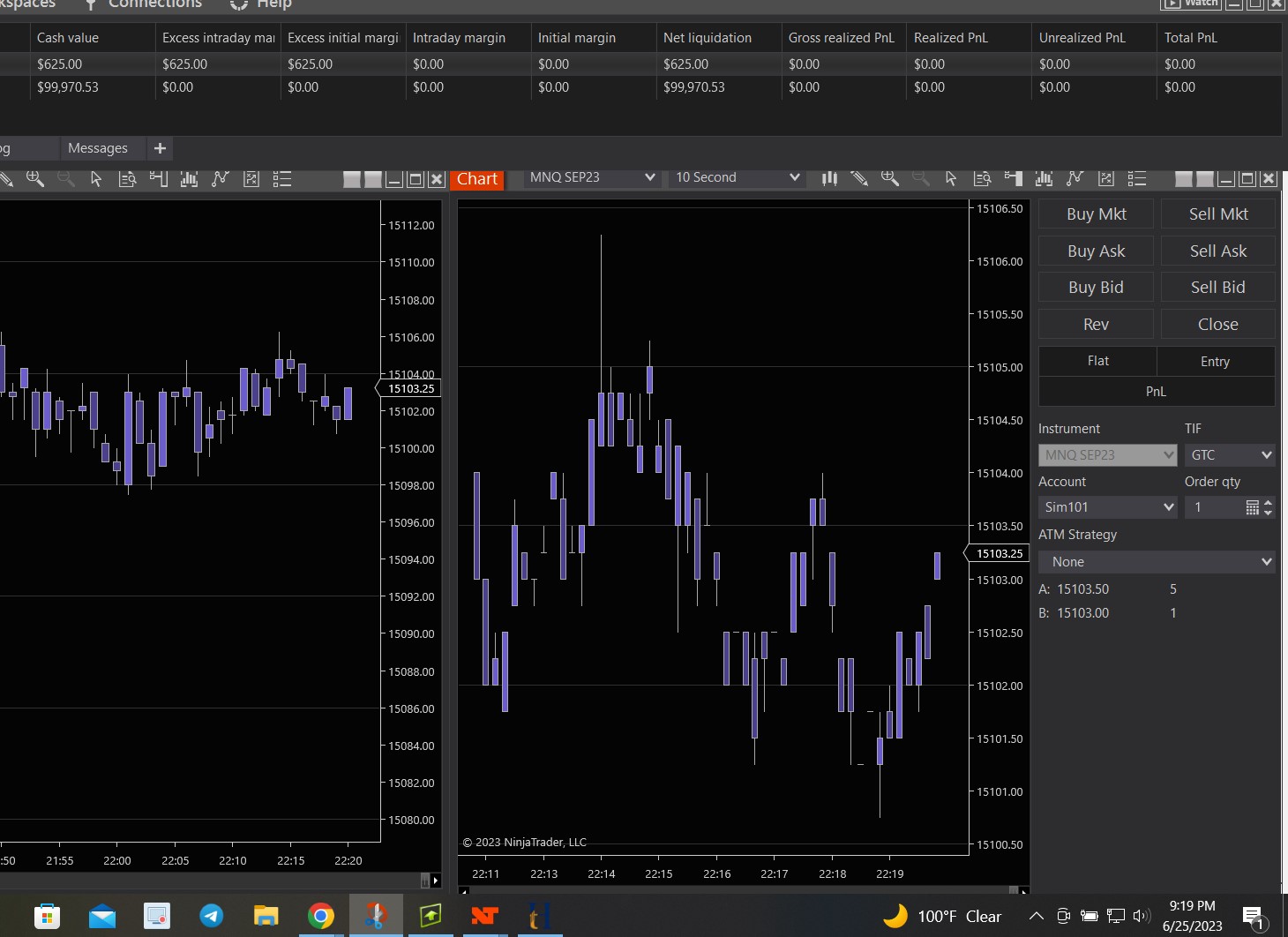Click the Close position button
Image resolution: width=1288 pixels, height=937 pixels.
pyautogui.click(x=1217, y=325)
